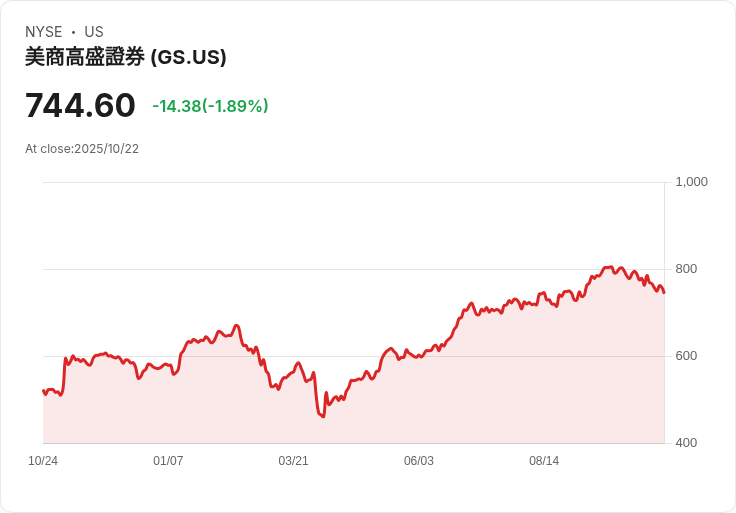Click the 800 y-axis label

[687, 269]
